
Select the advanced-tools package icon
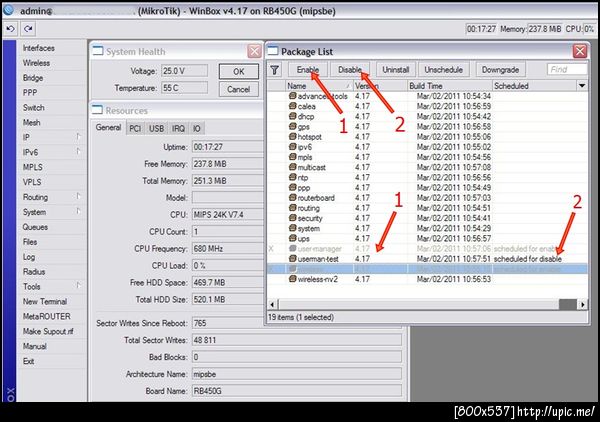(292, 96)
